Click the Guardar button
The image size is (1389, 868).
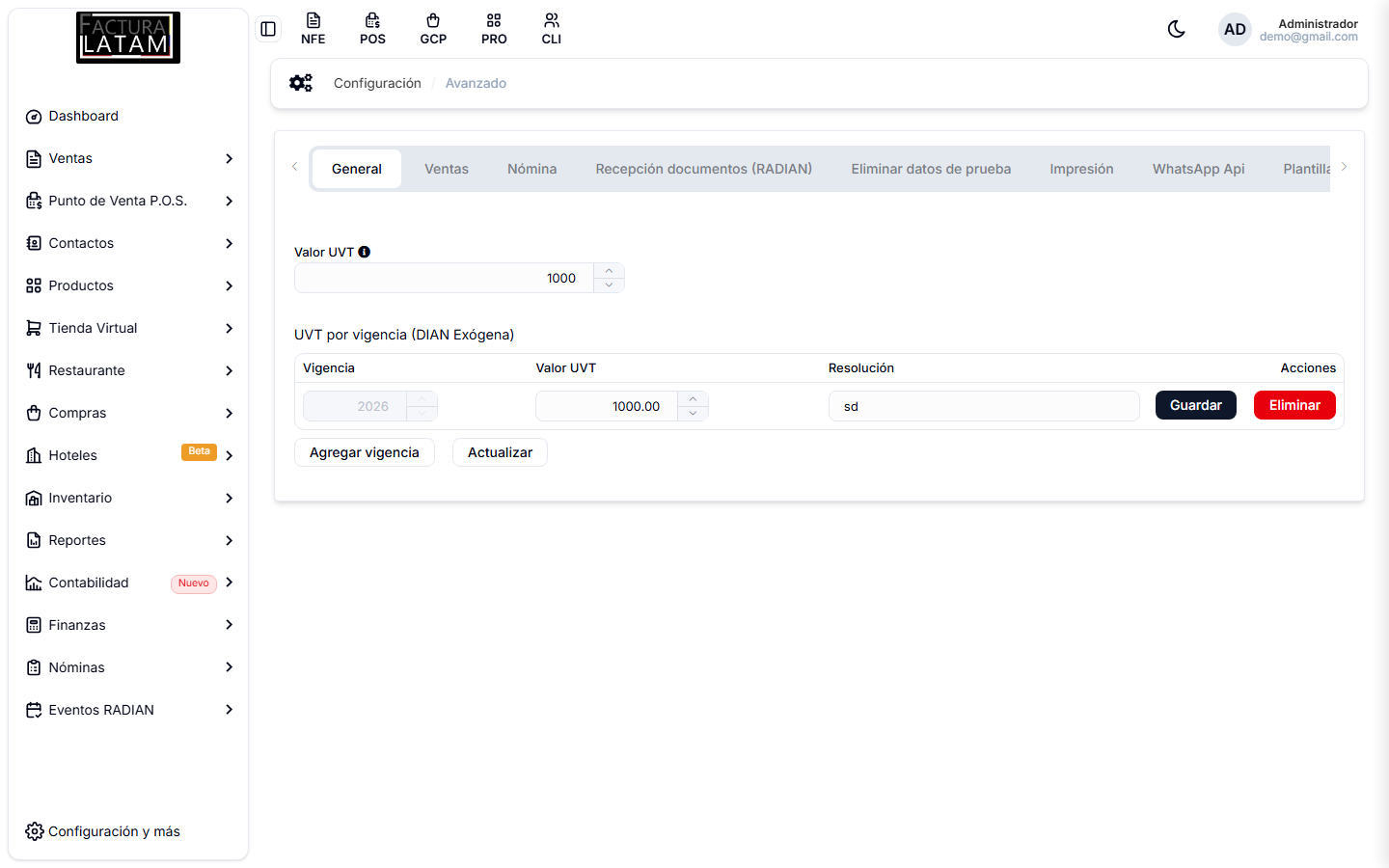click(1196, 405)
